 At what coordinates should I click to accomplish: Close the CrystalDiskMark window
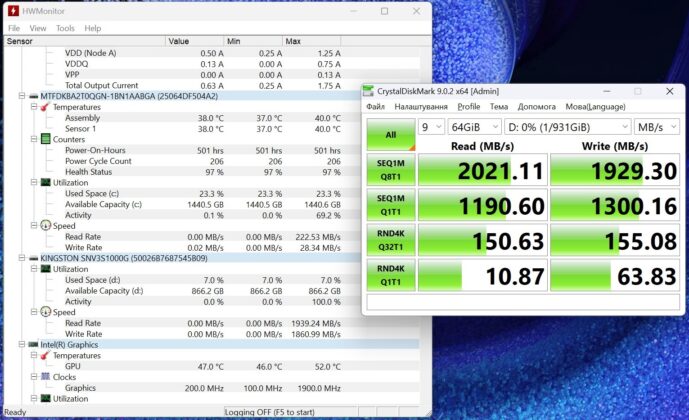[670, 91]
